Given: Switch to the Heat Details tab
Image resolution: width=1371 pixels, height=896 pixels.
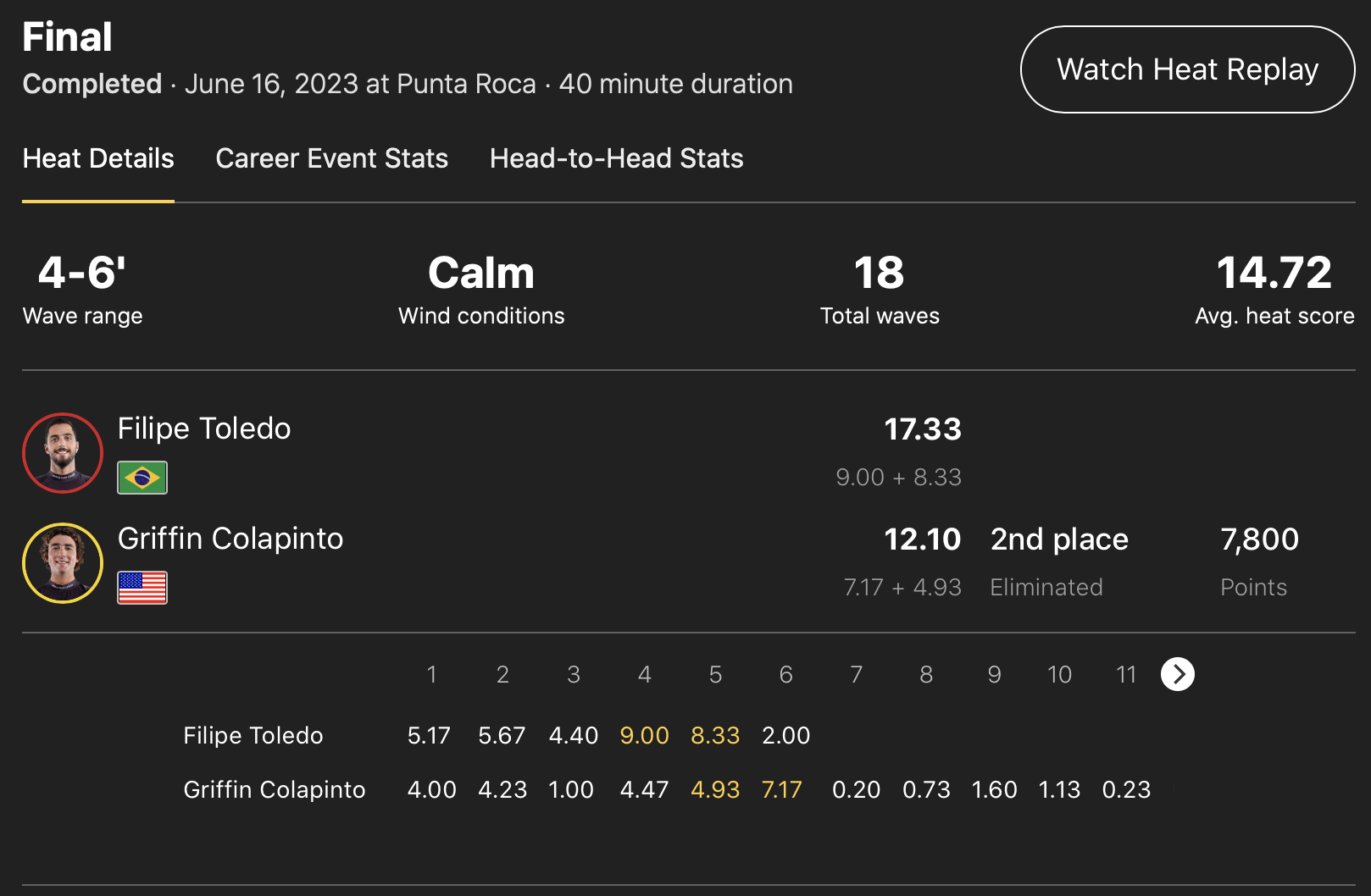Looking at the screenshot, I should click(x=98, y=158).
